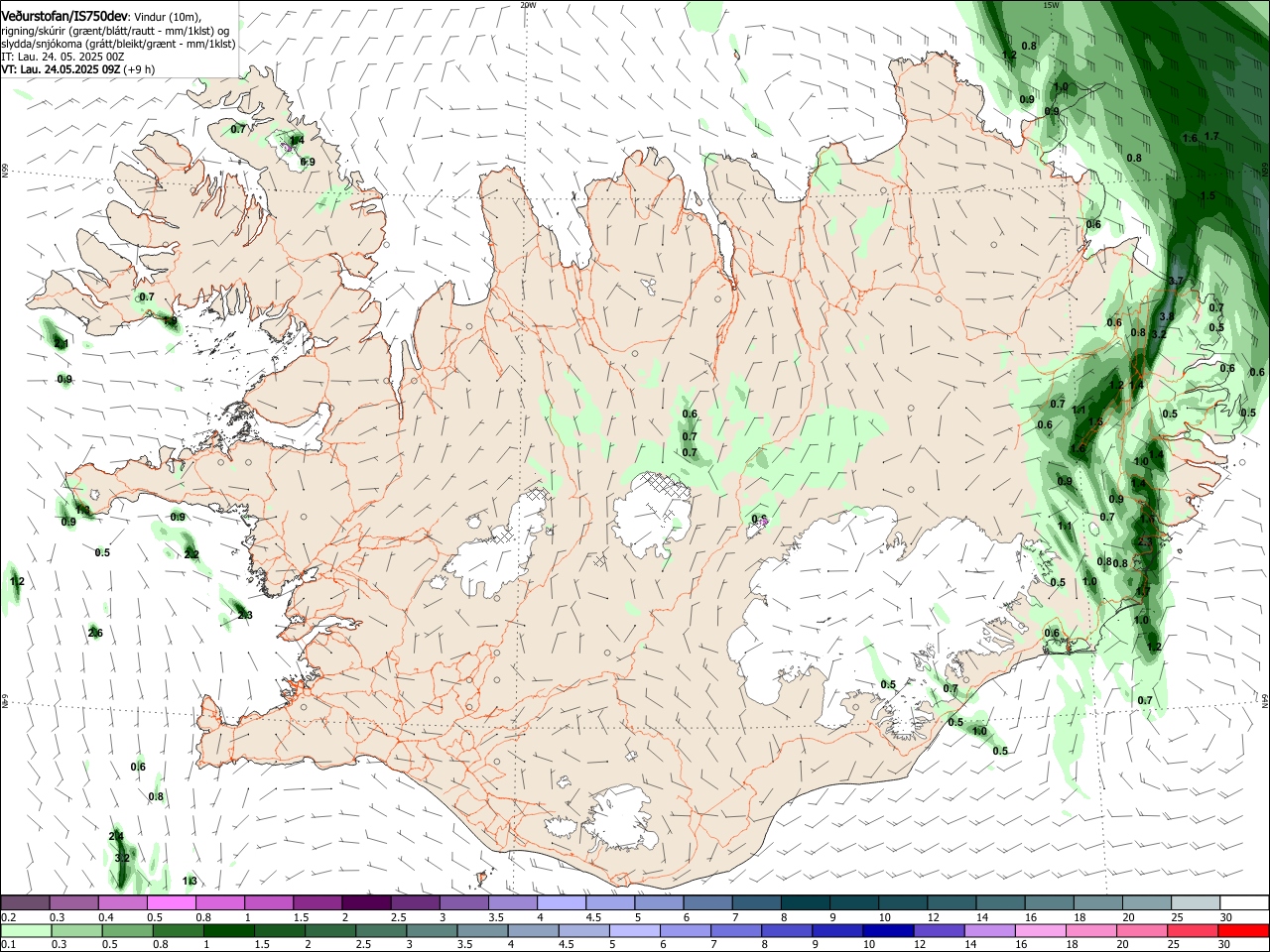Select the 2.4 precipitation value on the map
This screenshot has width=1270, height=952.
pyautogui.click(x=116, y=837)
